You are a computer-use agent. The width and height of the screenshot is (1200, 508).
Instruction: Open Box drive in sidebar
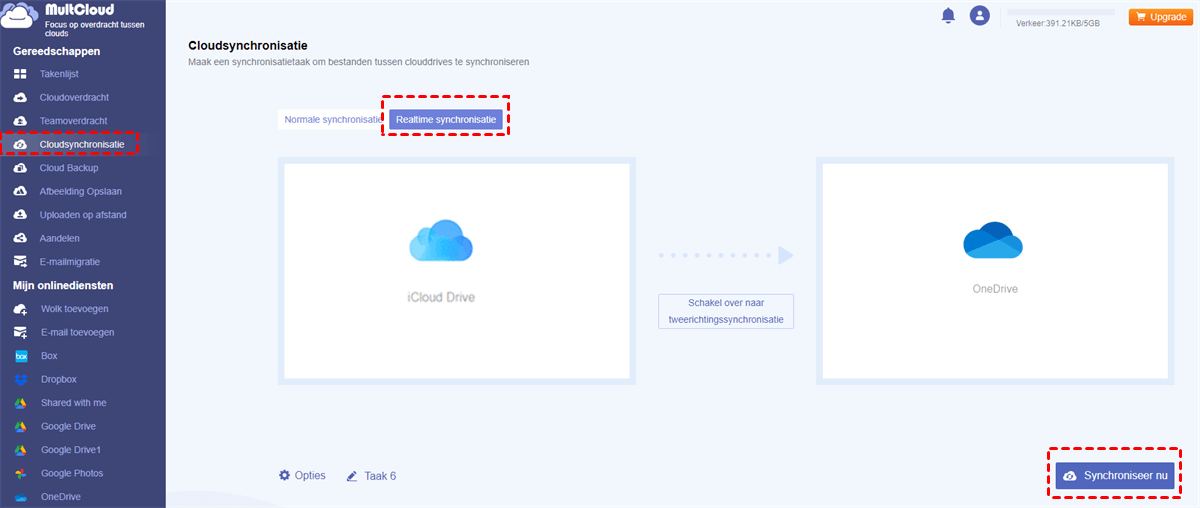[x=49, y=356]
